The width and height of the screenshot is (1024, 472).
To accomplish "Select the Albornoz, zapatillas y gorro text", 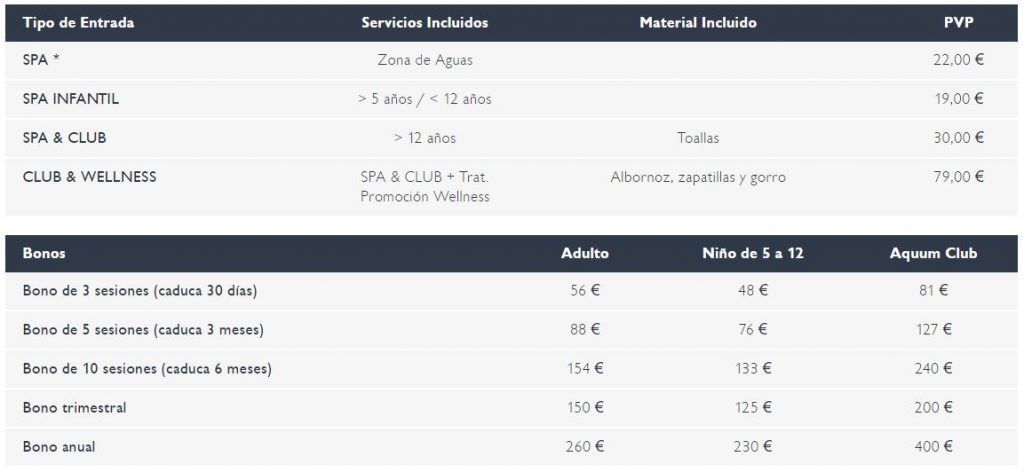I will pos(698,178).
